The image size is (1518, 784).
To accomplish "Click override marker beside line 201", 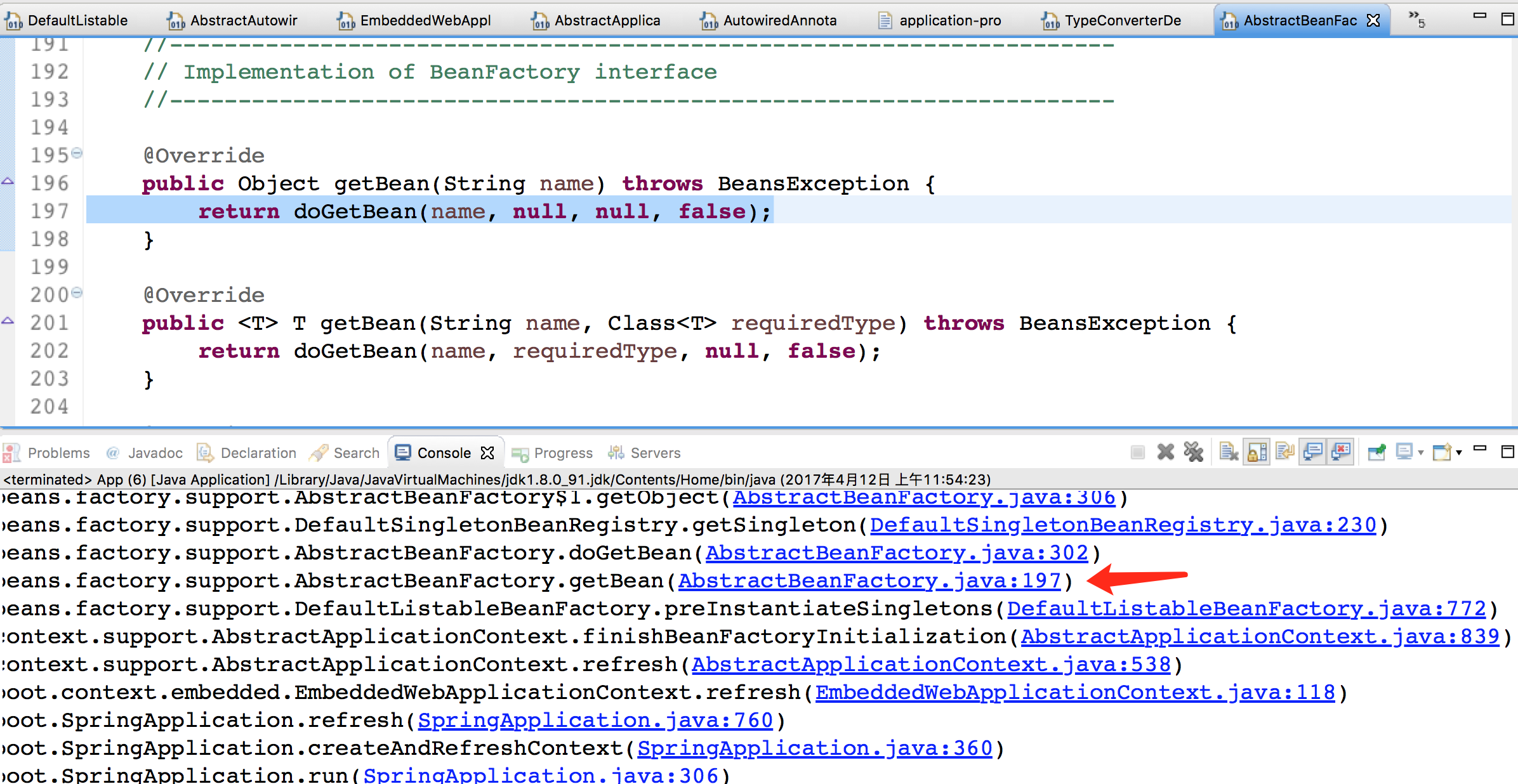I will pyautogui.click(x=8, y=321).
